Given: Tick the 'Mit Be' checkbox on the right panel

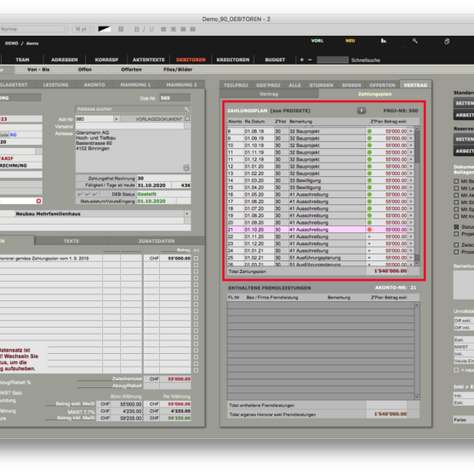Looking at the screenshot, I should (456, 181).
